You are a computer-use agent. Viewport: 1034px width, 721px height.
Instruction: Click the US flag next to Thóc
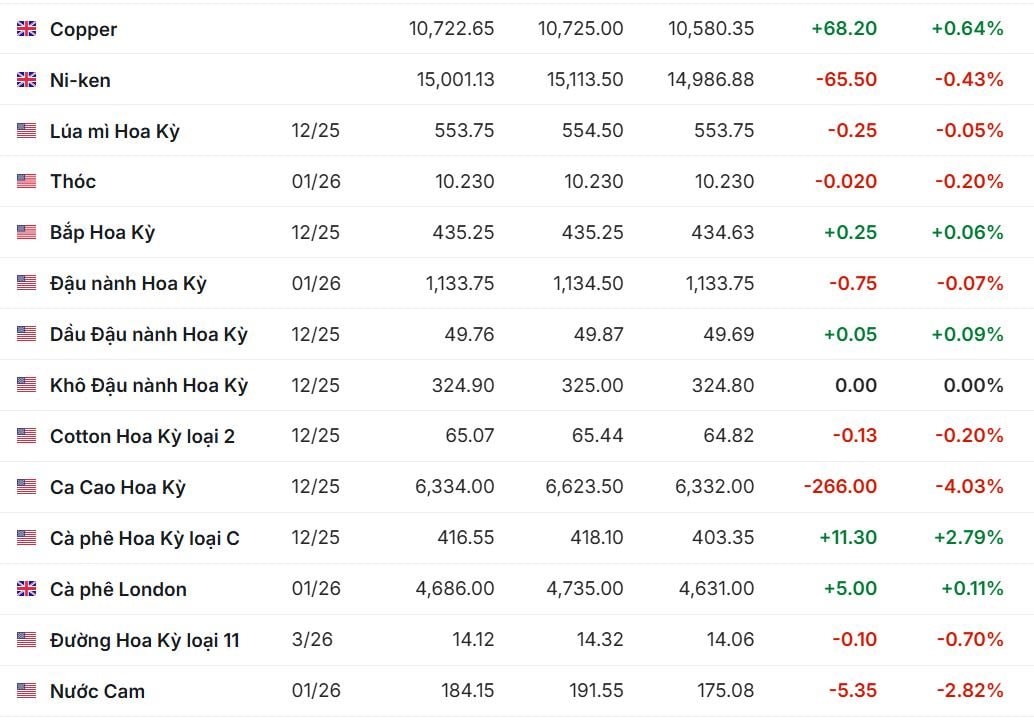coord(27,181)
